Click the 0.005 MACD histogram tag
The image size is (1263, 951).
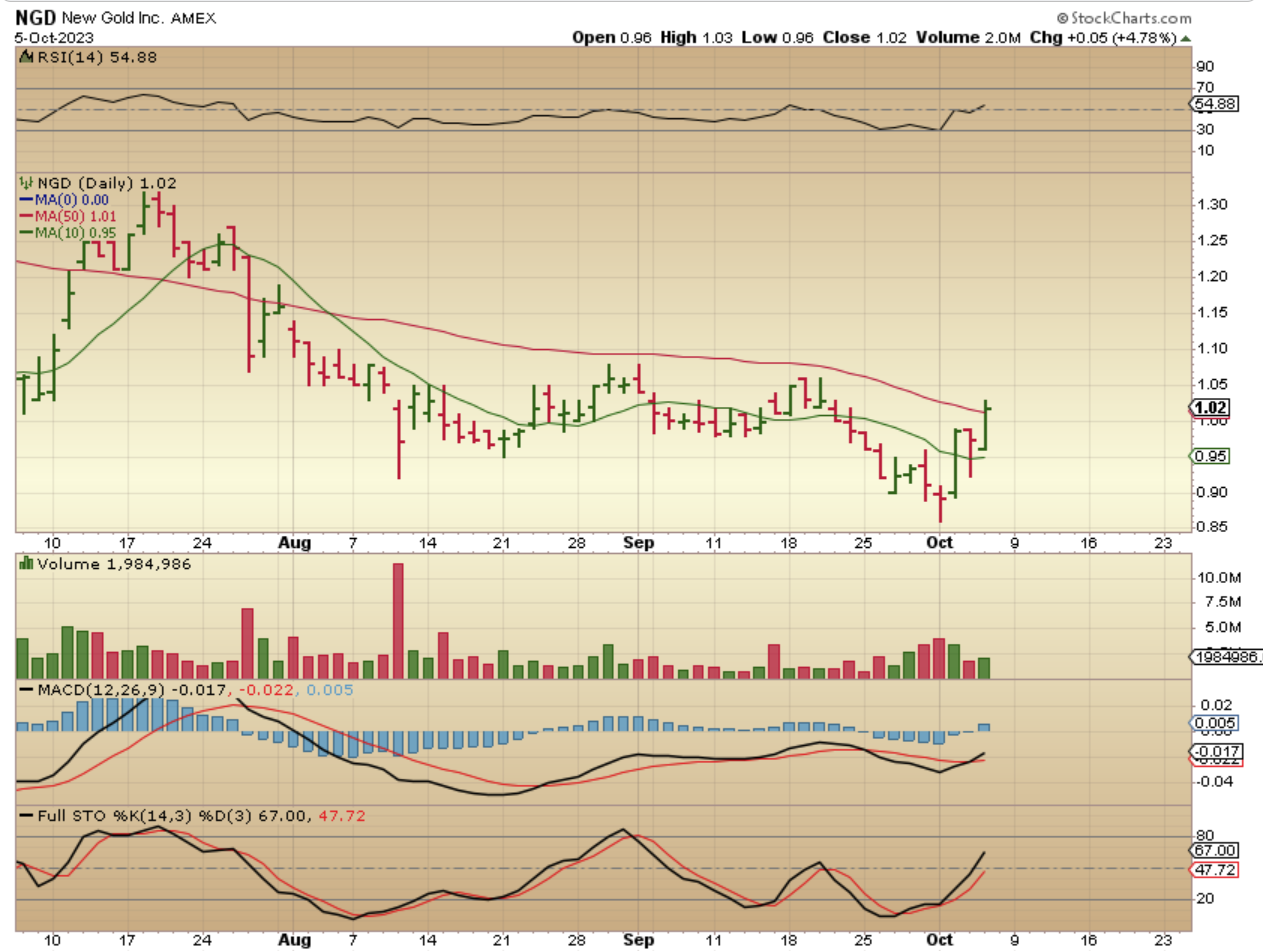(x=1211, y=723)
